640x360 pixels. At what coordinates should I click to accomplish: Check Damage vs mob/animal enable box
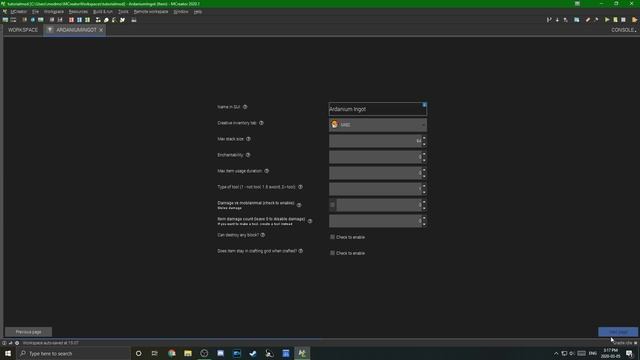coord(332,205)
